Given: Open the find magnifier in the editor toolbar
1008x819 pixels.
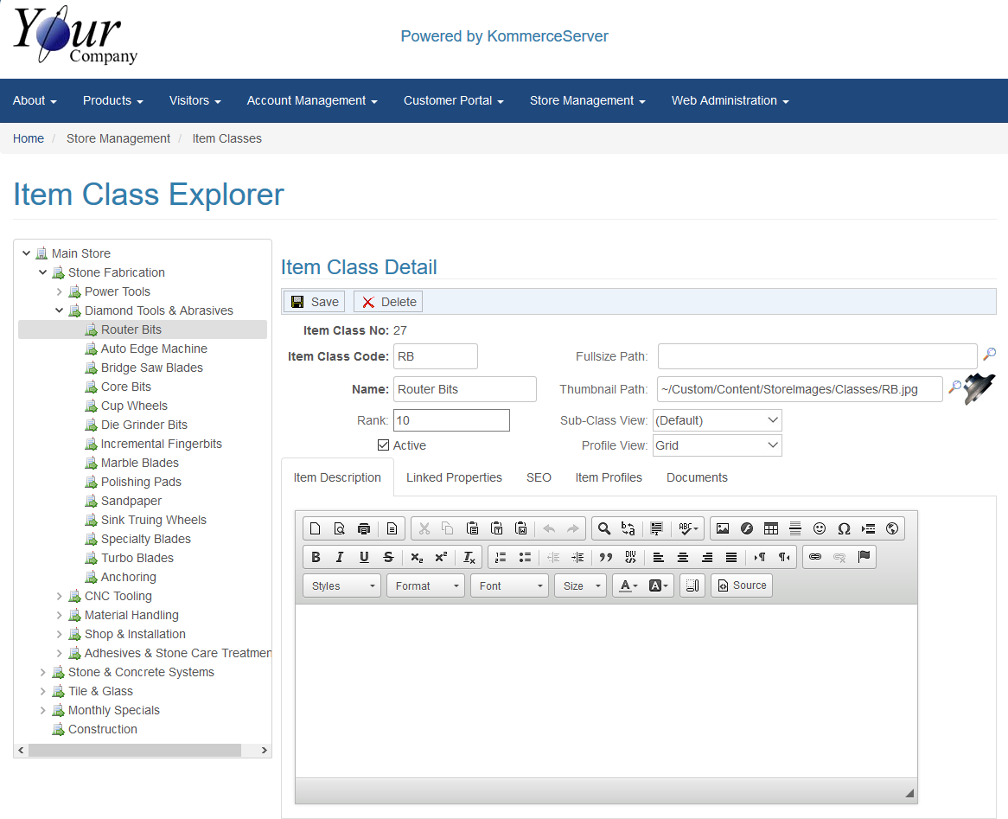Looking at the screenshot, I should [x=604, y=528].
